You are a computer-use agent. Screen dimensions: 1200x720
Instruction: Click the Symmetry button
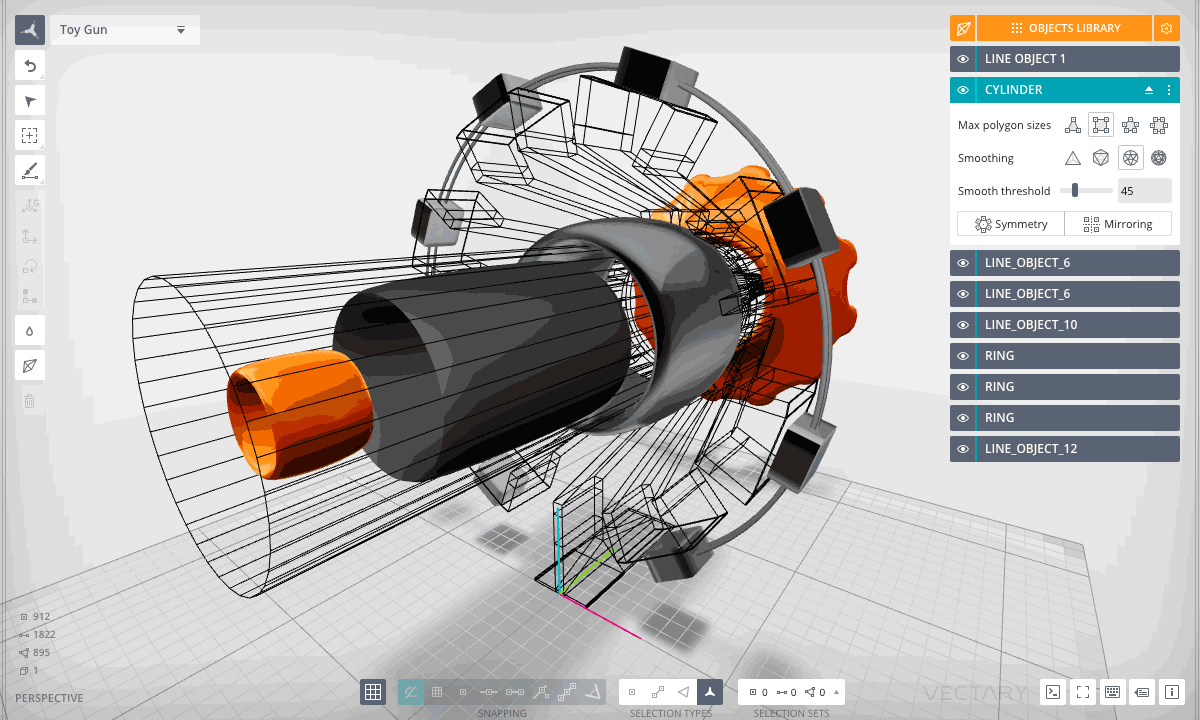tap(1010, 223)
